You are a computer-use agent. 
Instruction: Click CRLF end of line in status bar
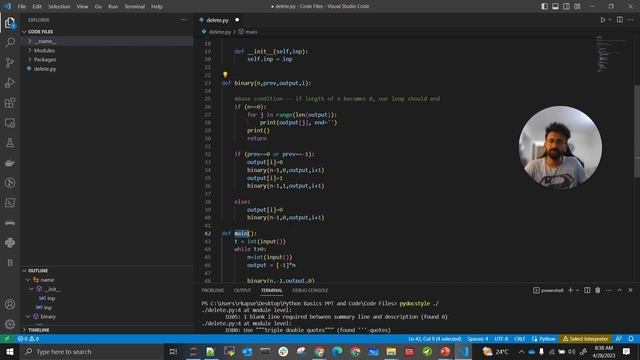pyautogui.click(x=520, y=339)
